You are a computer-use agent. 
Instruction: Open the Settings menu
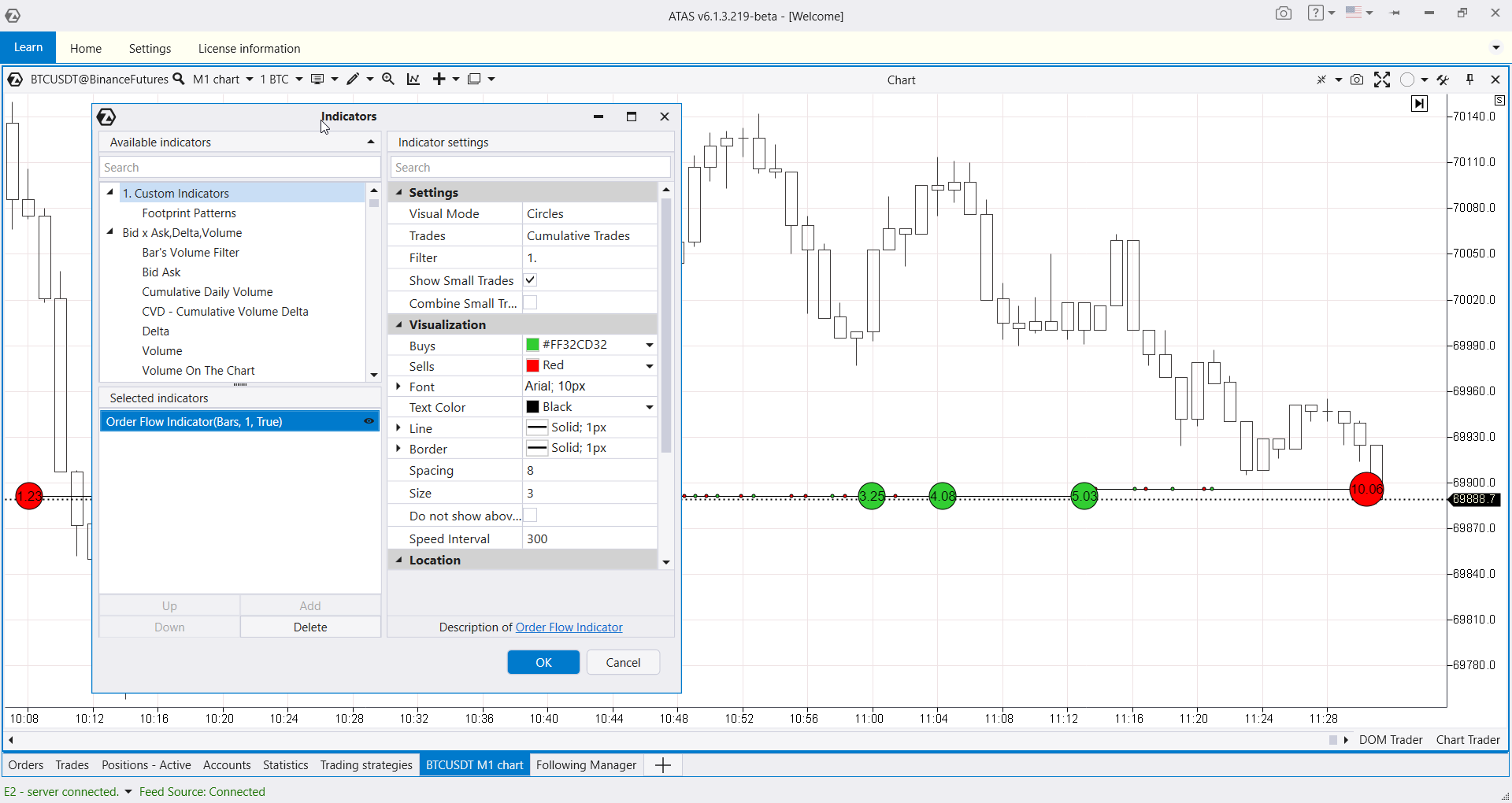(150, 48)
